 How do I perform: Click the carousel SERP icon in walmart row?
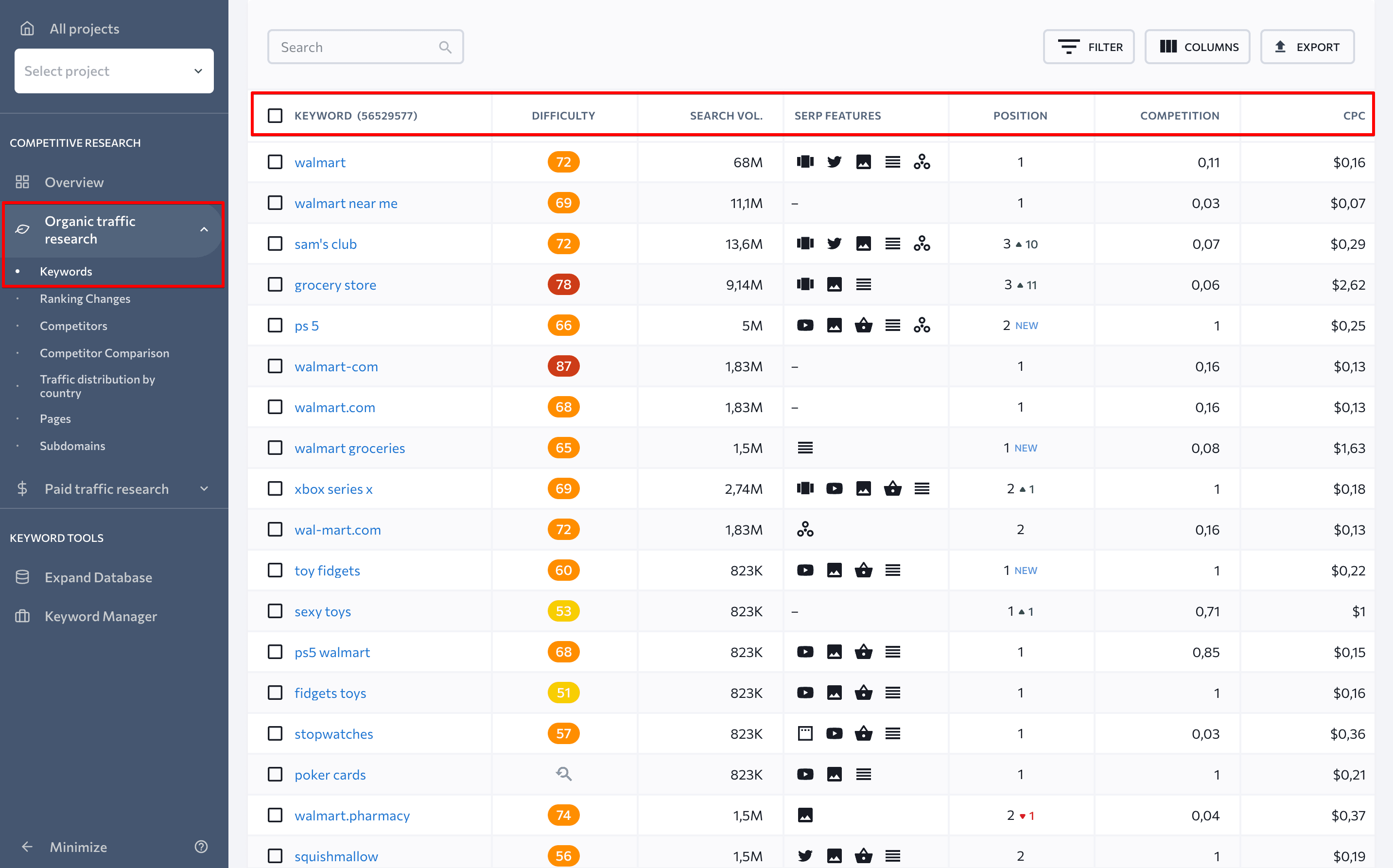pos(805,162)
